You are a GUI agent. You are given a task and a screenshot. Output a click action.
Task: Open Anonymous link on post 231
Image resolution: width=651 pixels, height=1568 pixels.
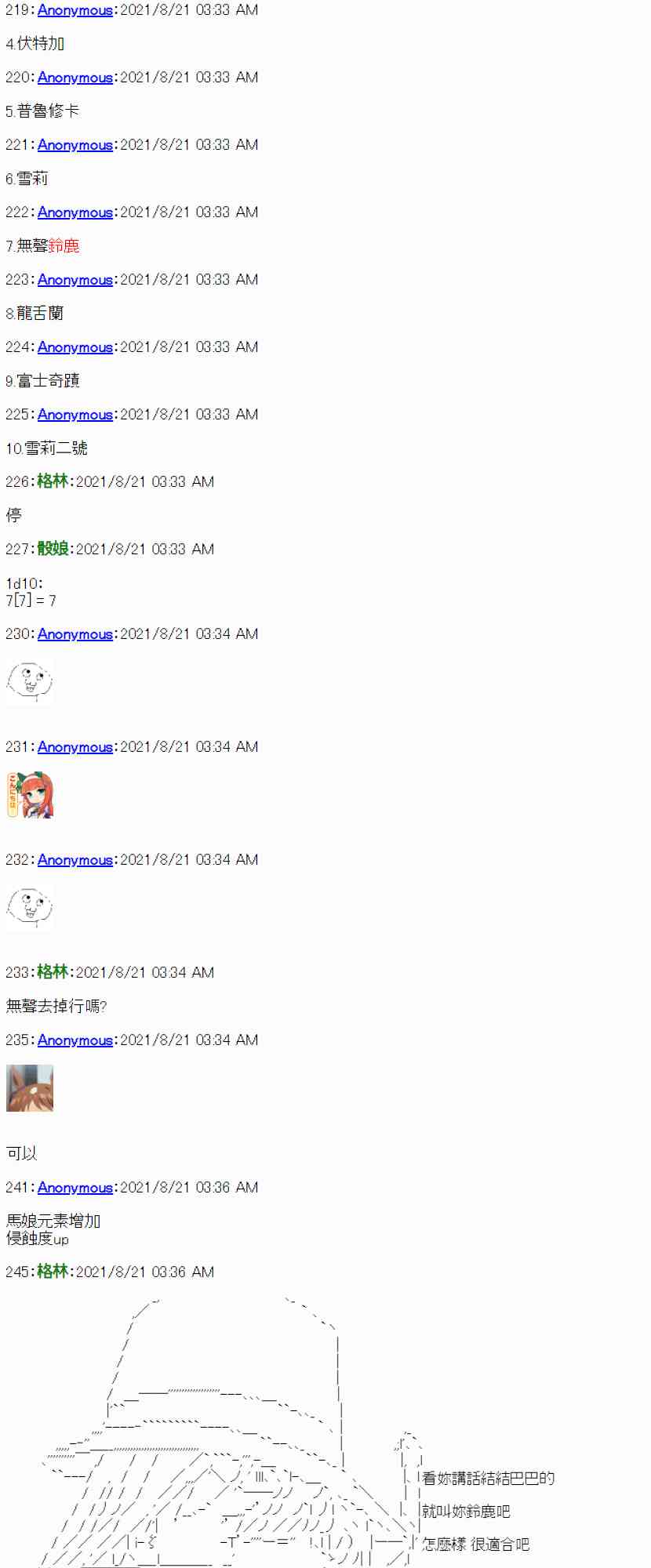click(75, 747)
